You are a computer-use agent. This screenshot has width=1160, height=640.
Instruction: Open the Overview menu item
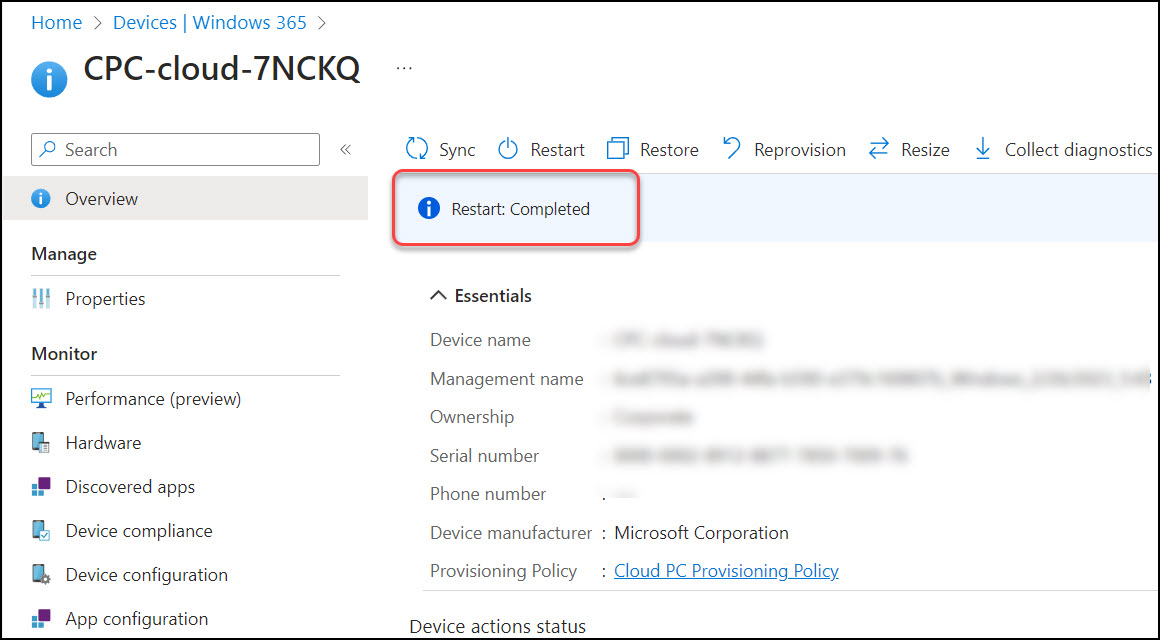tap(185, 198)
